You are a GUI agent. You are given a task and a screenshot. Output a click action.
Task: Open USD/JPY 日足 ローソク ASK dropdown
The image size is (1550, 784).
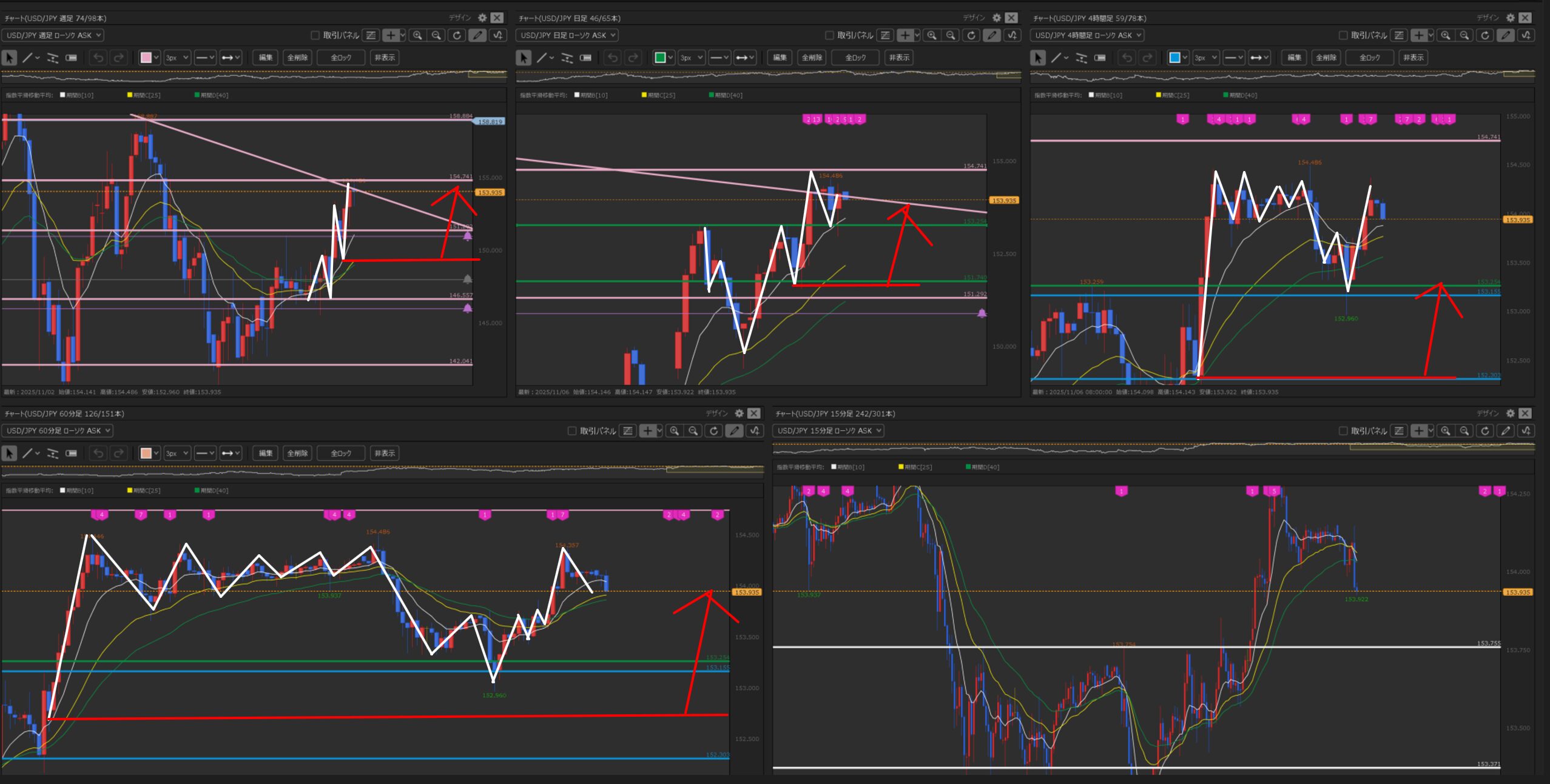point(567,35)
